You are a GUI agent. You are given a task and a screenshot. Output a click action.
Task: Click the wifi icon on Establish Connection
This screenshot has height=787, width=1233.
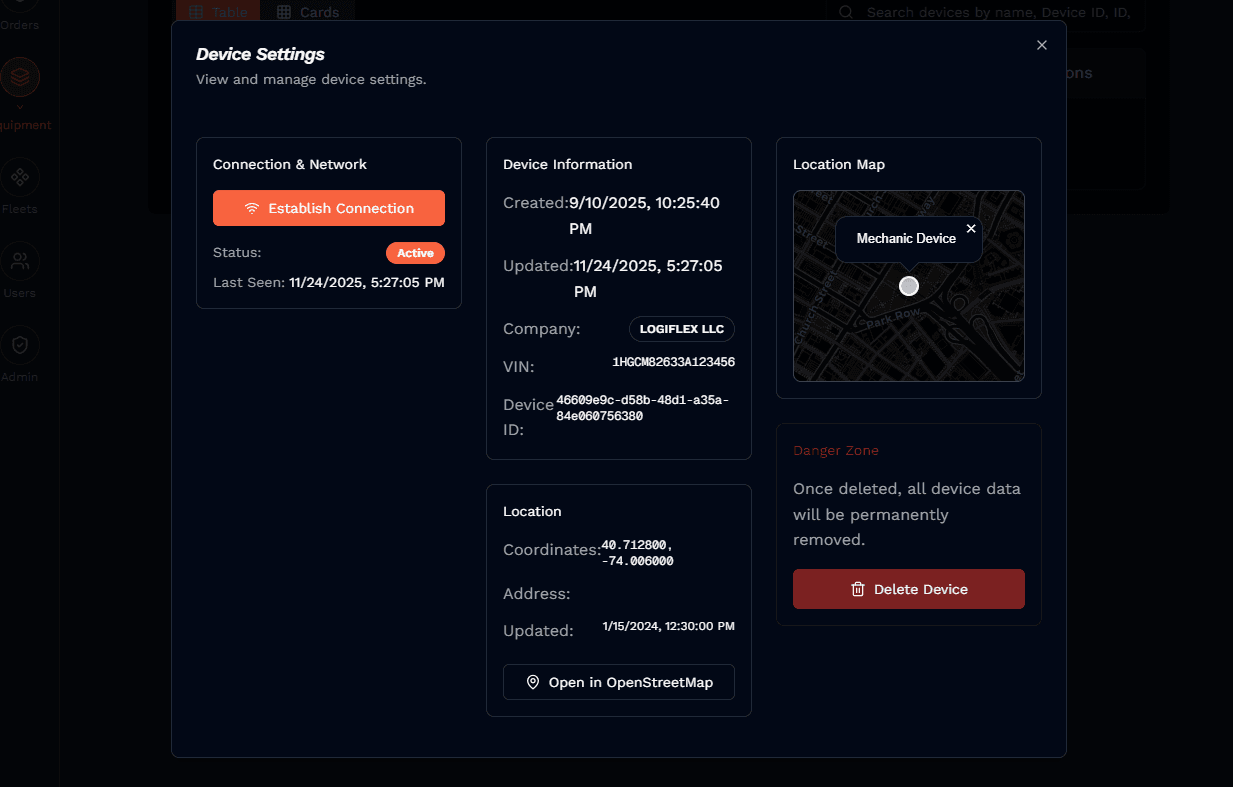tap(252, 208)
